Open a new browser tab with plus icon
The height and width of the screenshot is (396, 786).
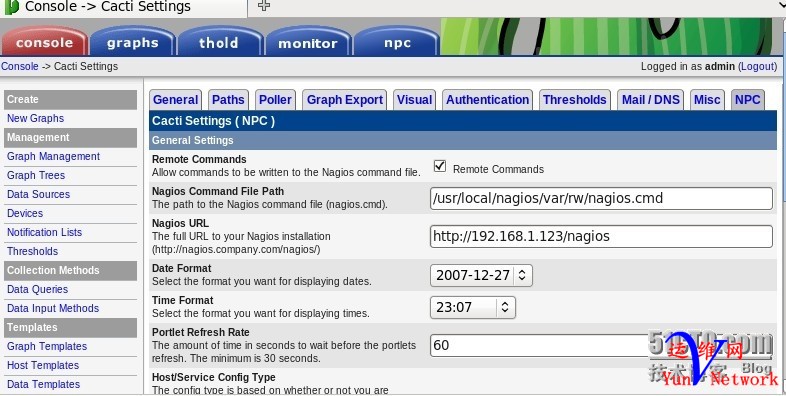(264, 6)
